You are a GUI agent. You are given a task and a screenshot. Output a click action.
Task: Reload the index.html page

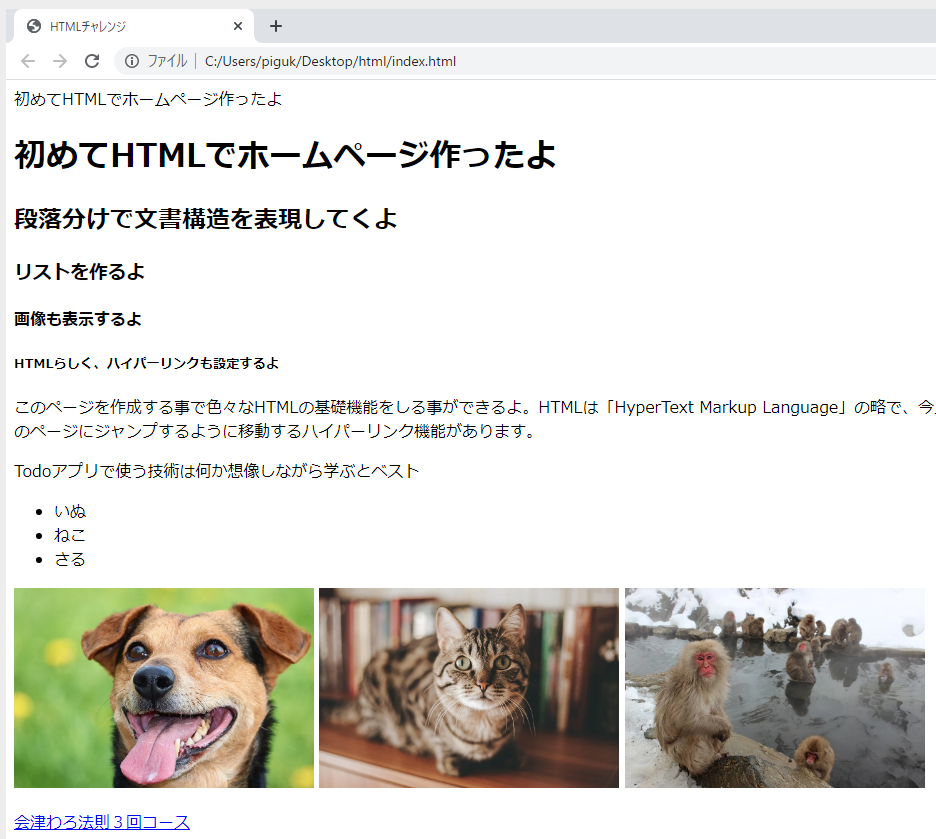pyautogui.click(x=91, y=60)
